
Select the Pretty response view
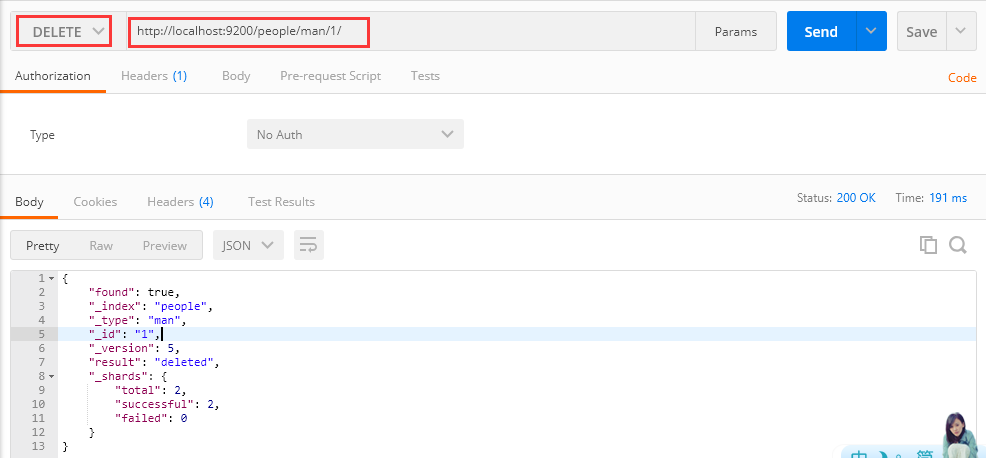pyautogui.click(x=43, y=245)
